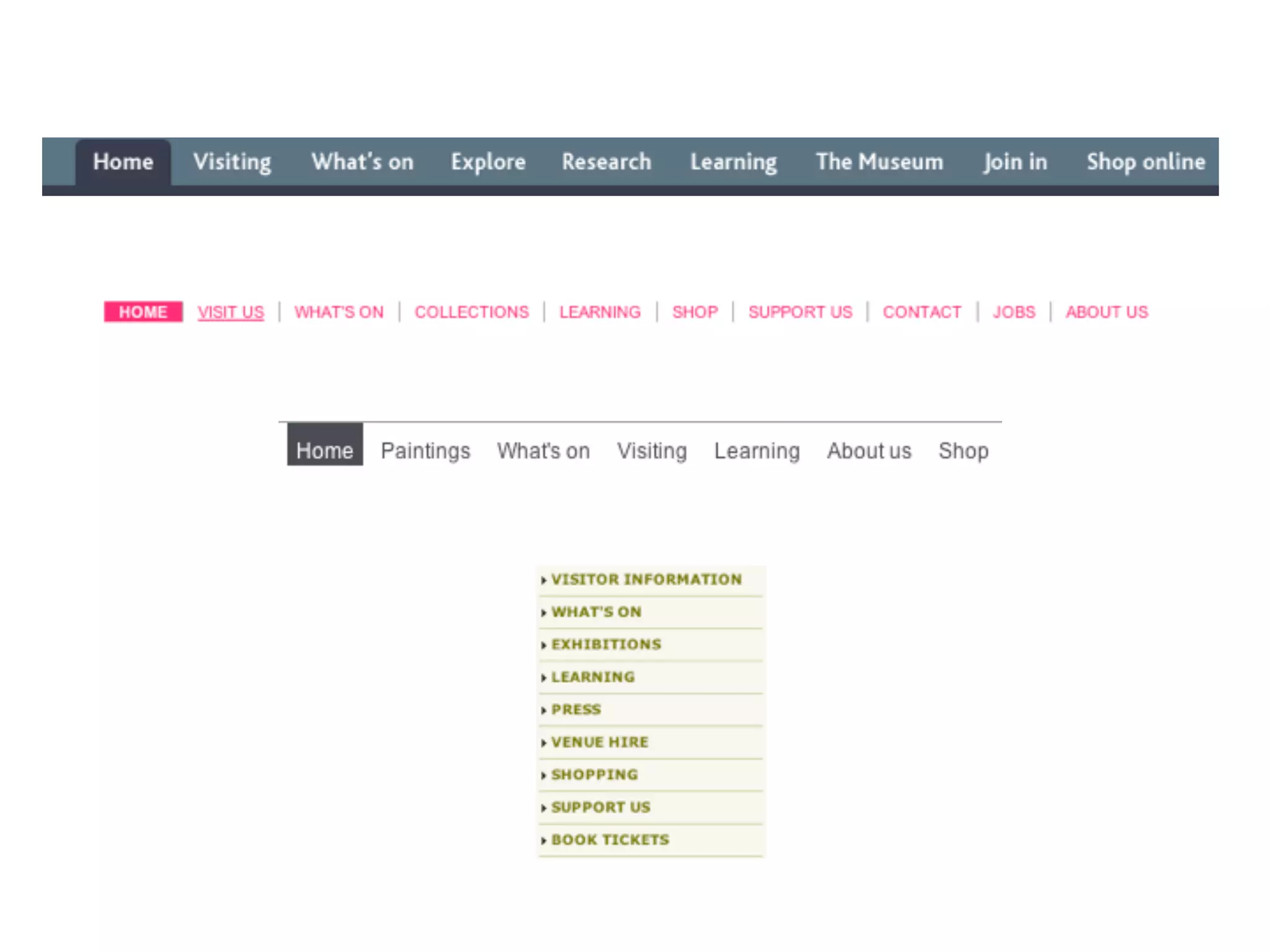Click the Shop online menu item
Screen dimensions: 1270x952
(x=1145, y=162)
